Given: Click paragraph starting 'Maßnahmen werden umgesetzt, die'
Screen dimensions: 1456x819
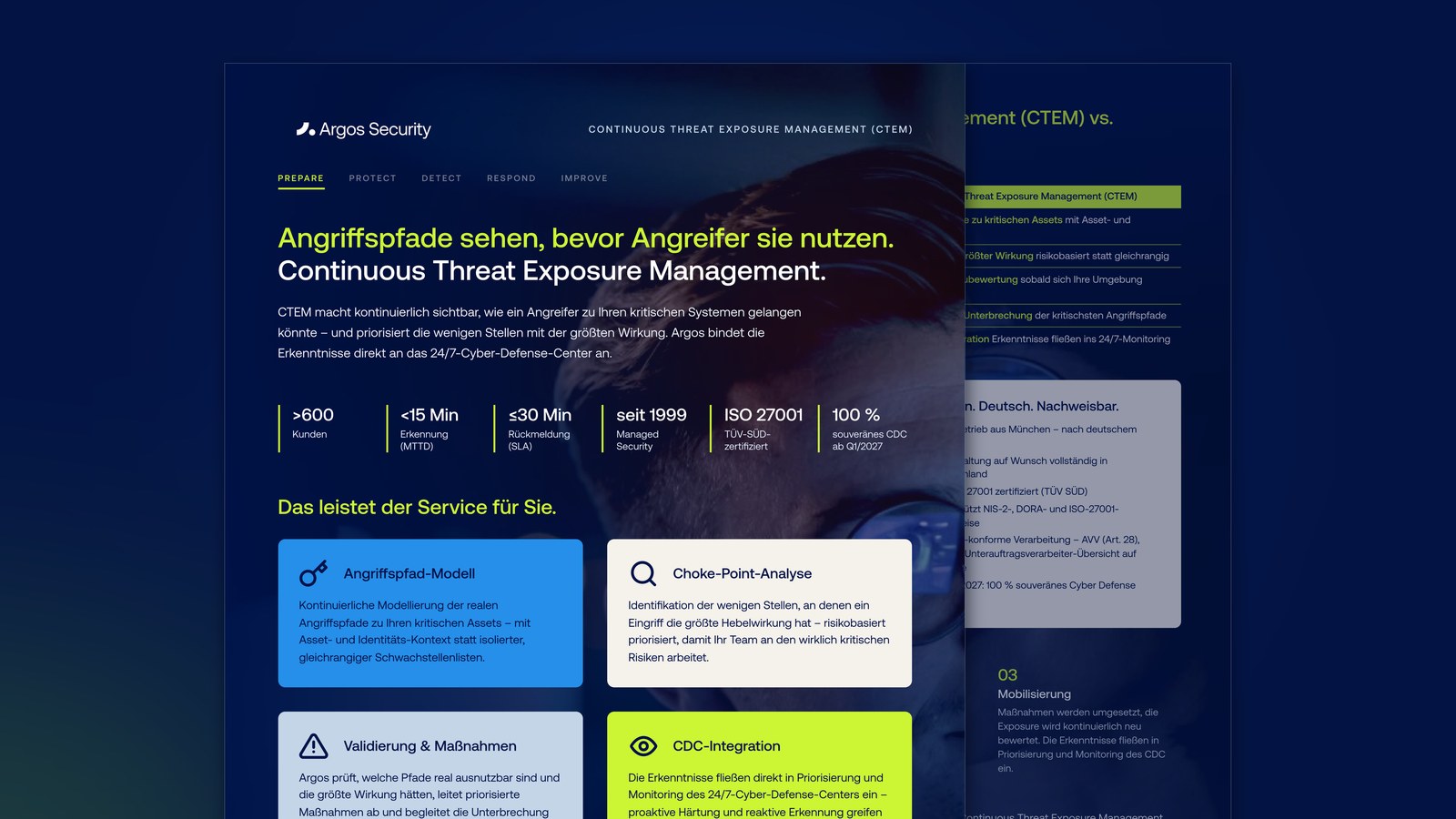Looking at the screenshot, I should (1081, 741).
